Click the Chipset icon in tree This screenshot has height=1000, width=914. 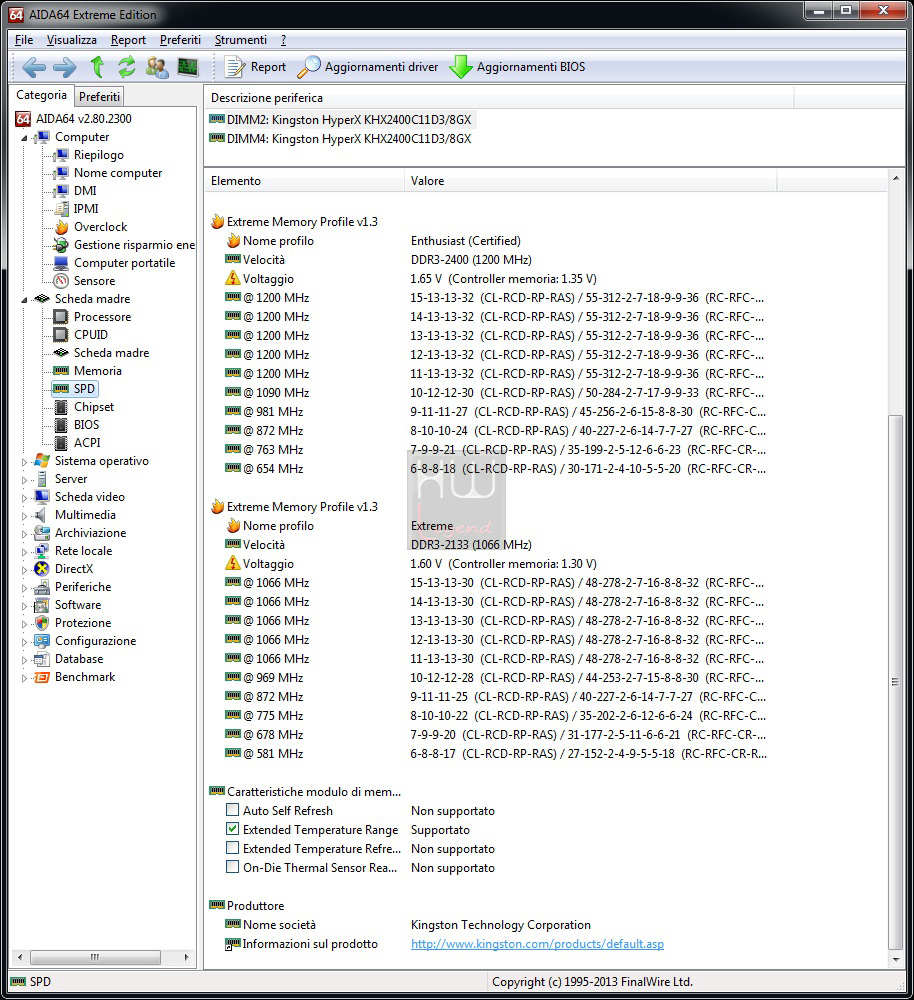point(61,407)
